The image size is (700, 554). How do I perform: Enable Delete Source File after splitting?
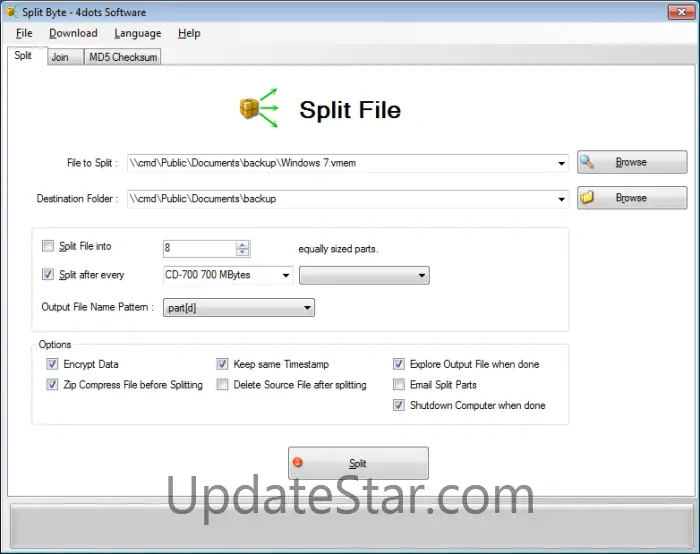tap(222, 384)
